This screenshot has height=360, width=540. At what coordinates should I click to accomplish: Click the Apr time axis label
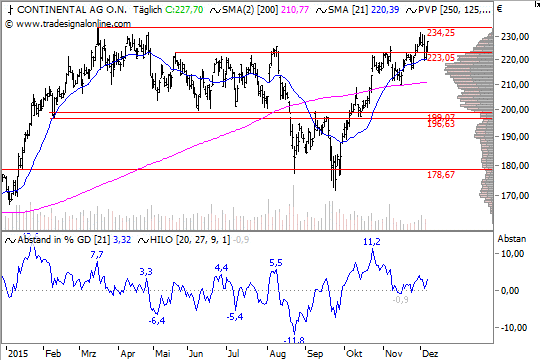click(128, 354)
